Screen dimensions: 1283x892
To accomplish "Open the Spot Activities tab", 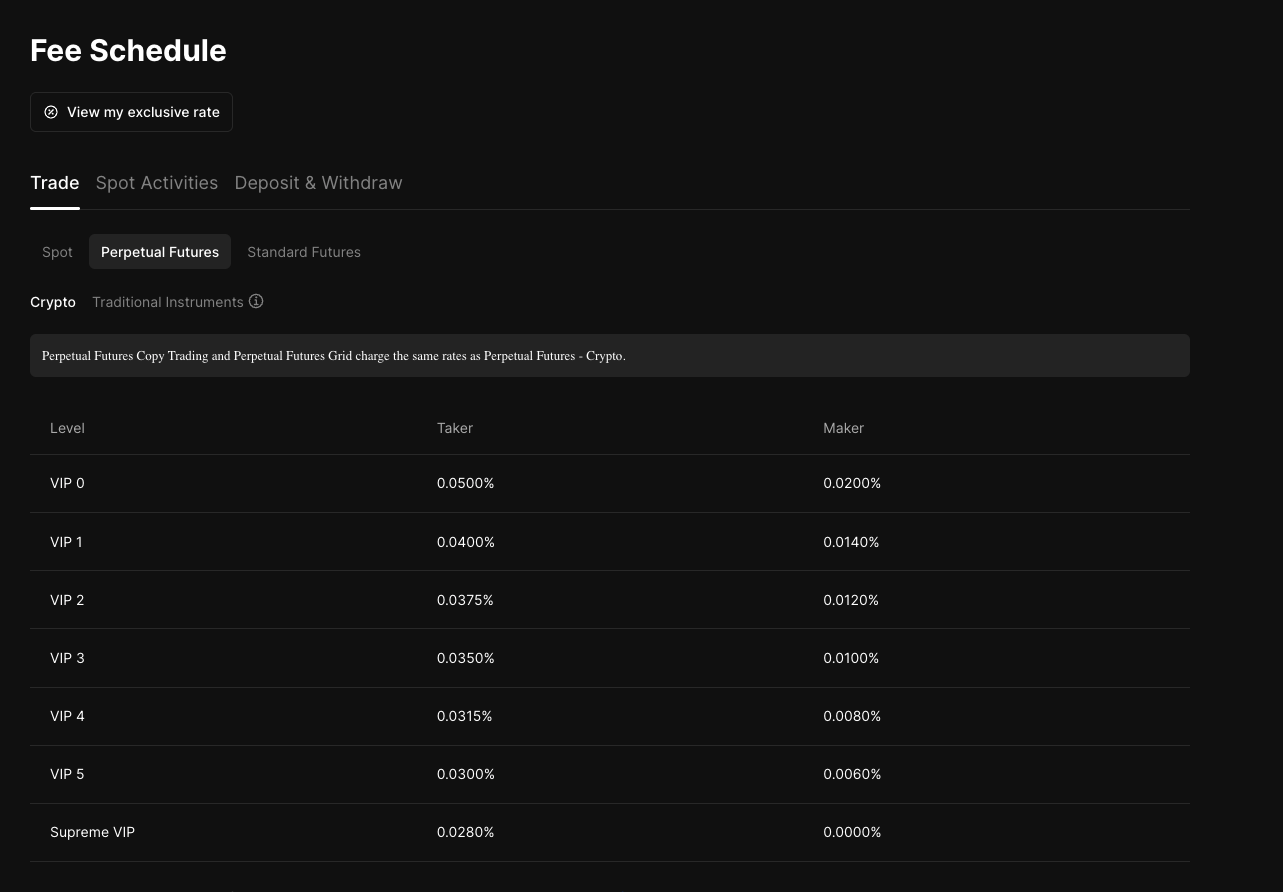I will [x=157, y=183].
